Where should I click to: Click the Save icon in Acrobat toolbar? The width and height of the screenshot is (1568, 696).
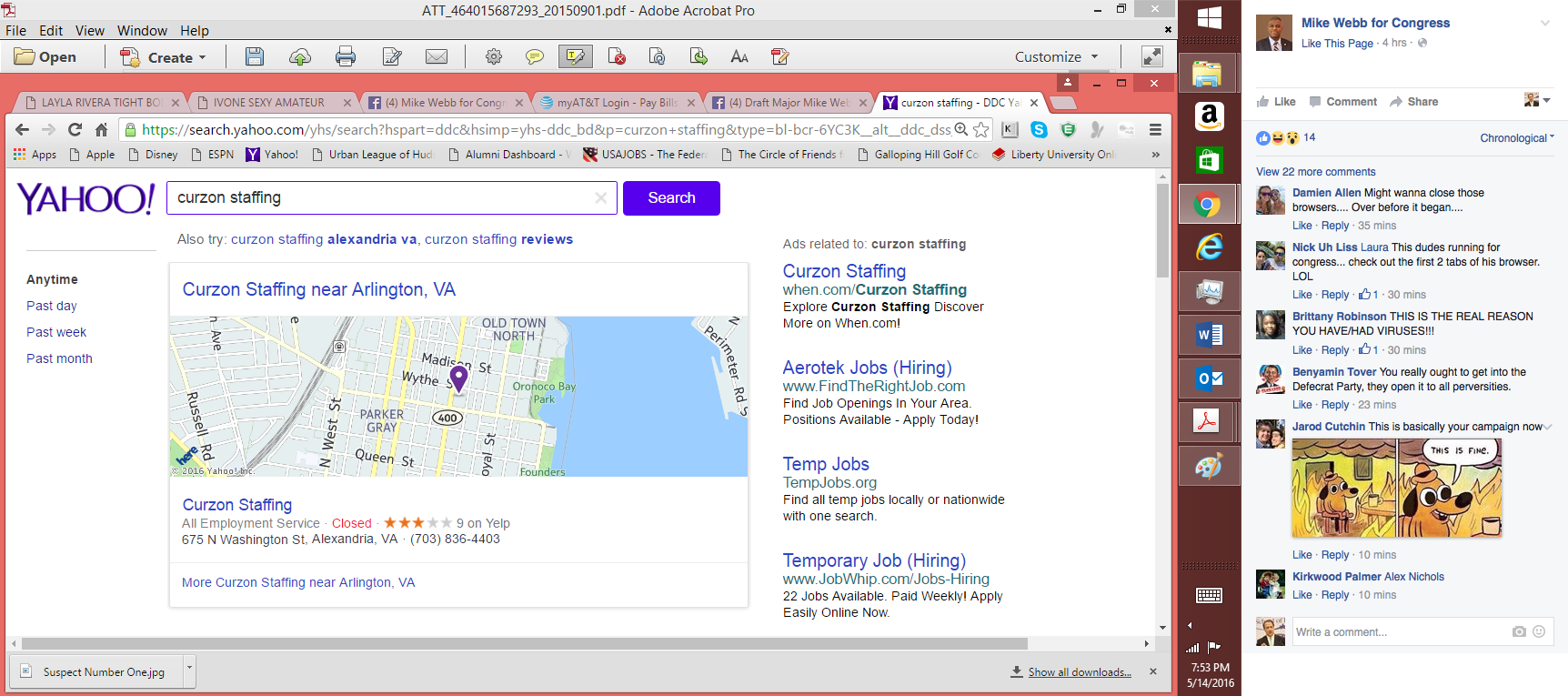point(255,56)
